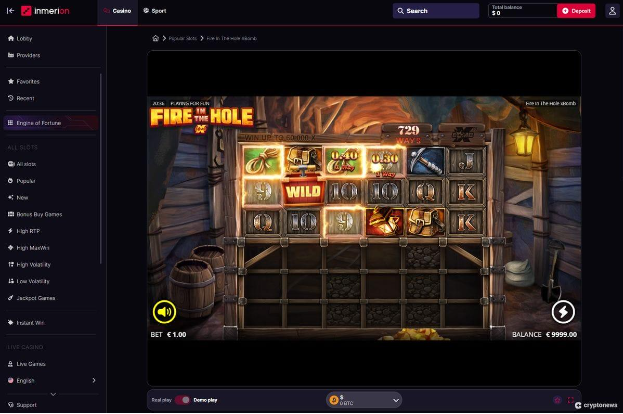This screenshot has height=414, width=623.
Task: Select New slots category
Action: coord(18,197)
